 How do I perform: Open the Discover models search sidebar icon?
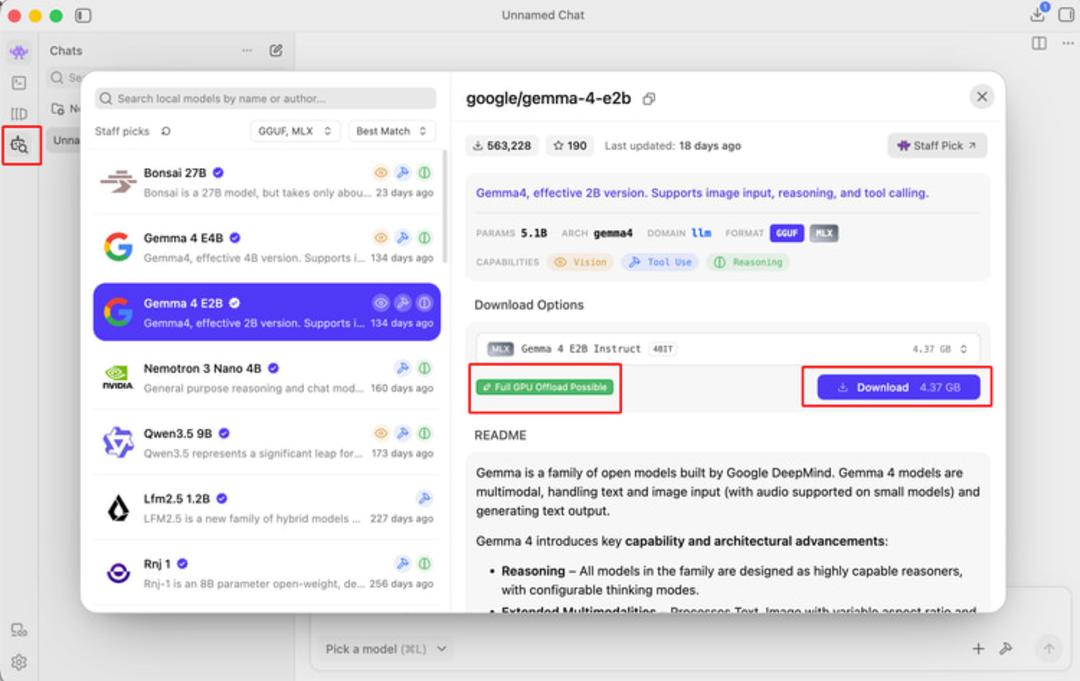click(19, 145)
